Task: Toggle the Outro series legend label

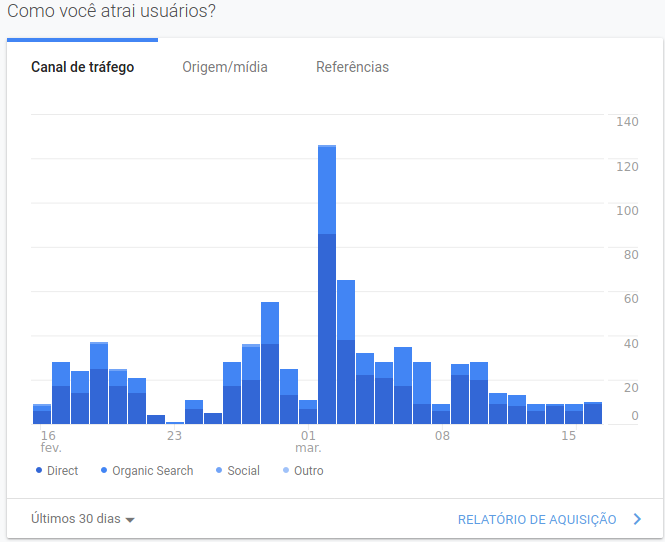Action: click(309, 470)
